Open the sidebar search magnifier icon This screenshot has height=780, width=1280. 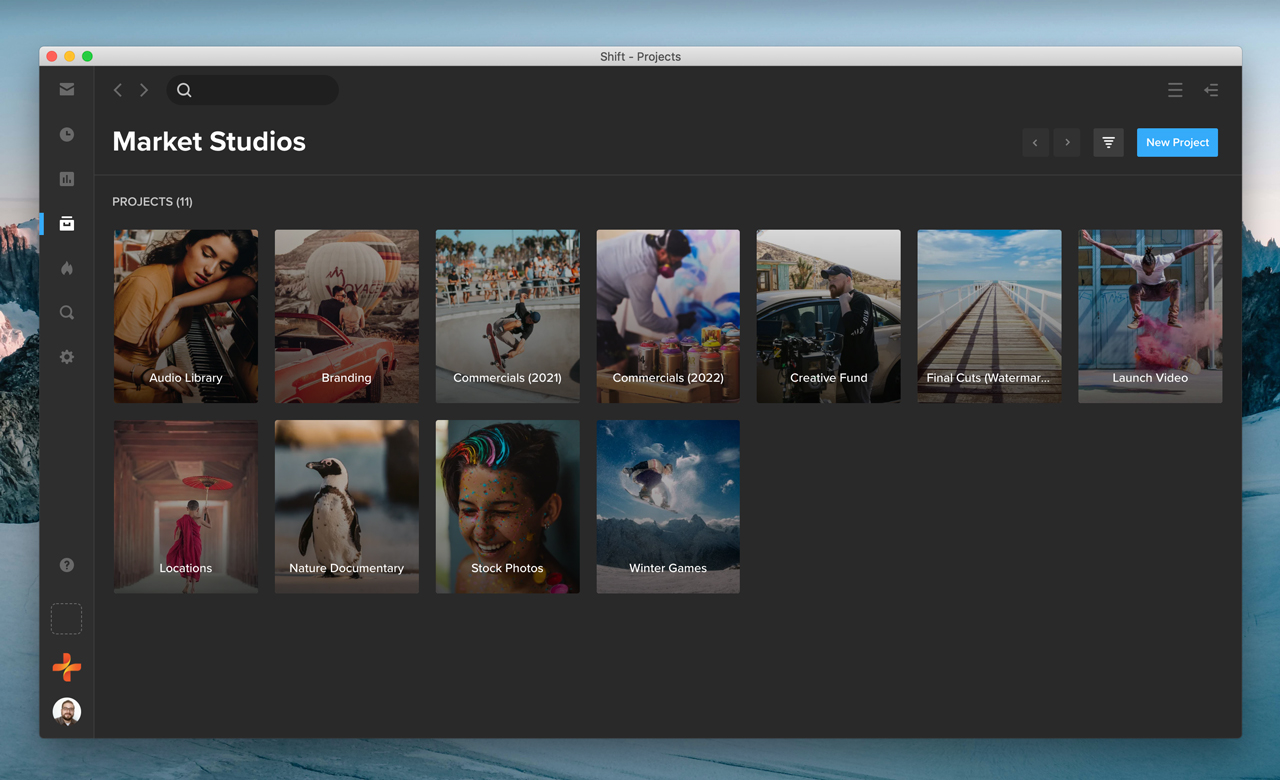pos(67,313)
